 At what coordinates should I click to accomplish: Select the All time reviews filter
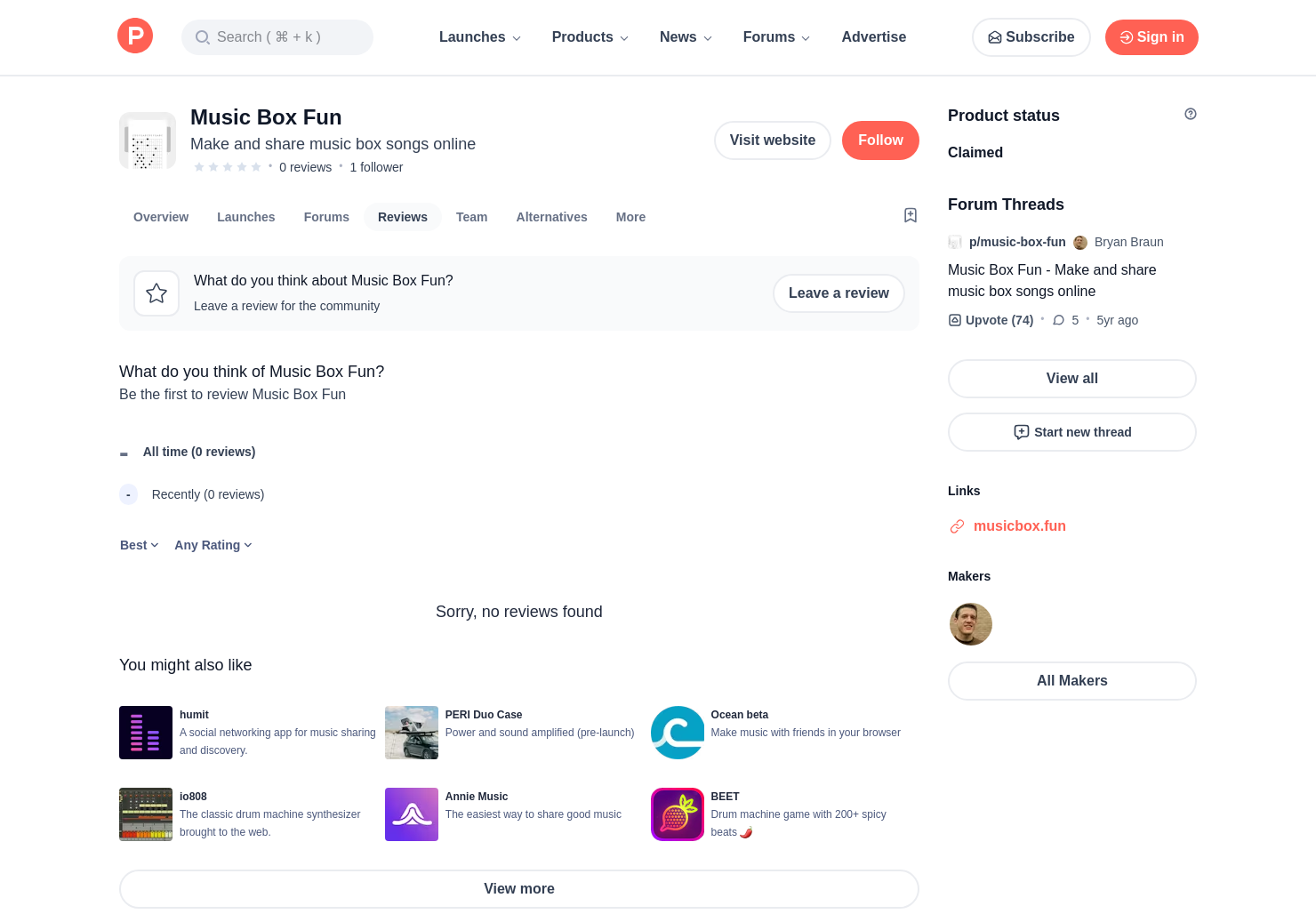198,452
